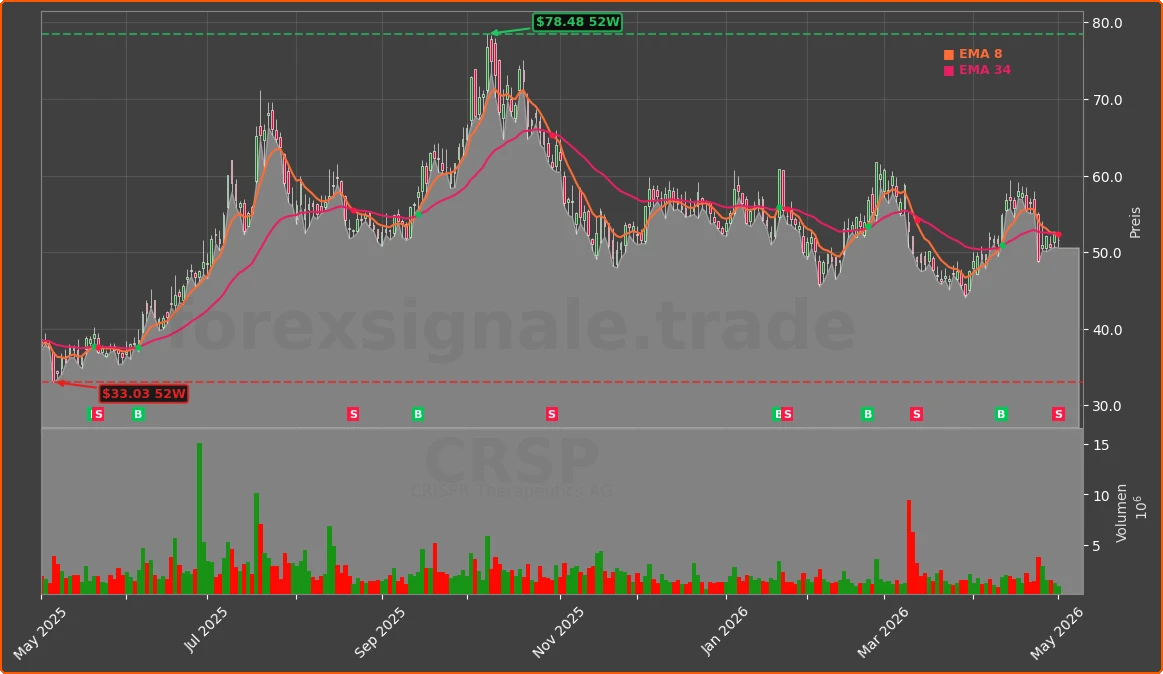Image resolution: width=1163 pixels, height=674 pixels.
Task: Click the 30.0 price axis label
Action: point(1107,406)
